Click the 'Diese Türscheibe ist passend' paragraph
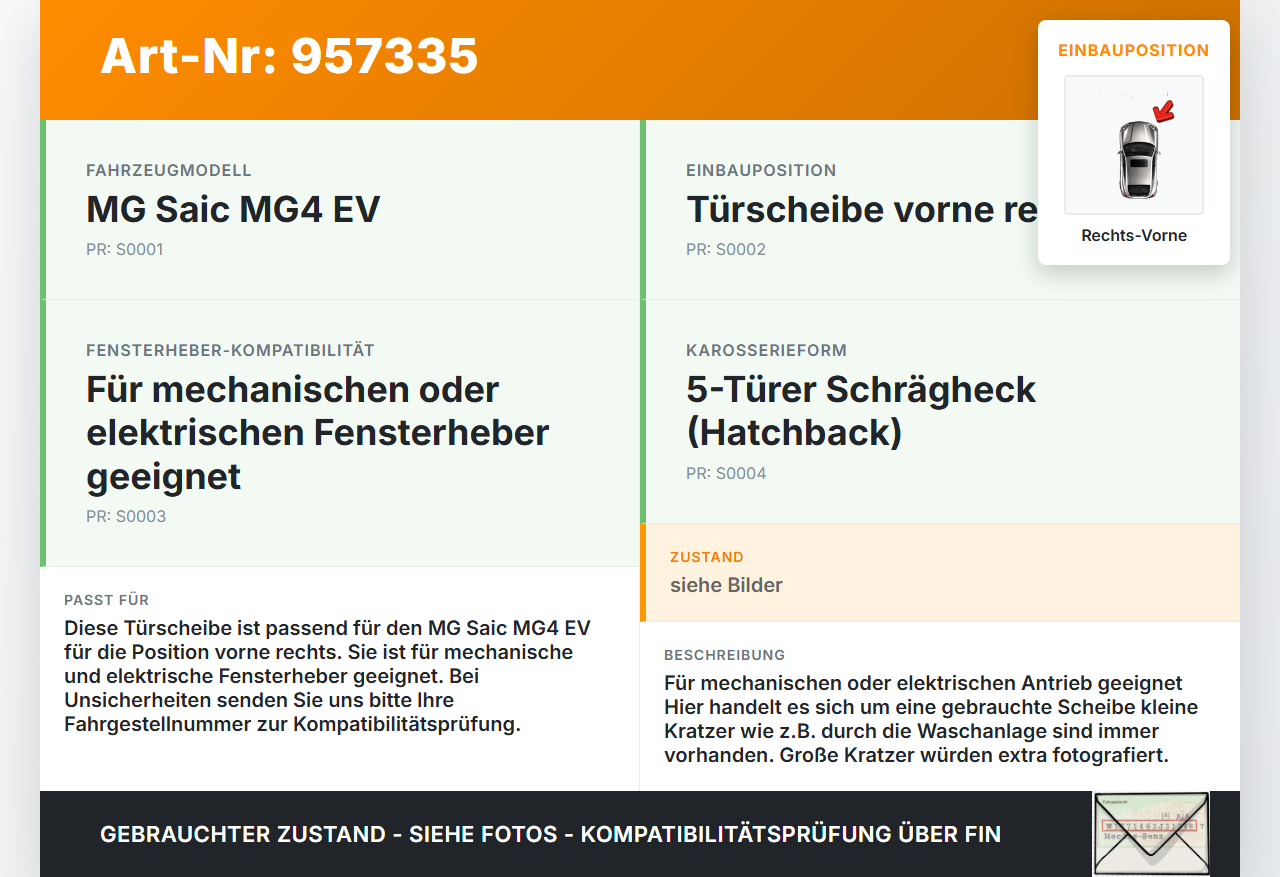Image resolution: width=1280 pixels, height=877 pixels. [x=328, y=676]
